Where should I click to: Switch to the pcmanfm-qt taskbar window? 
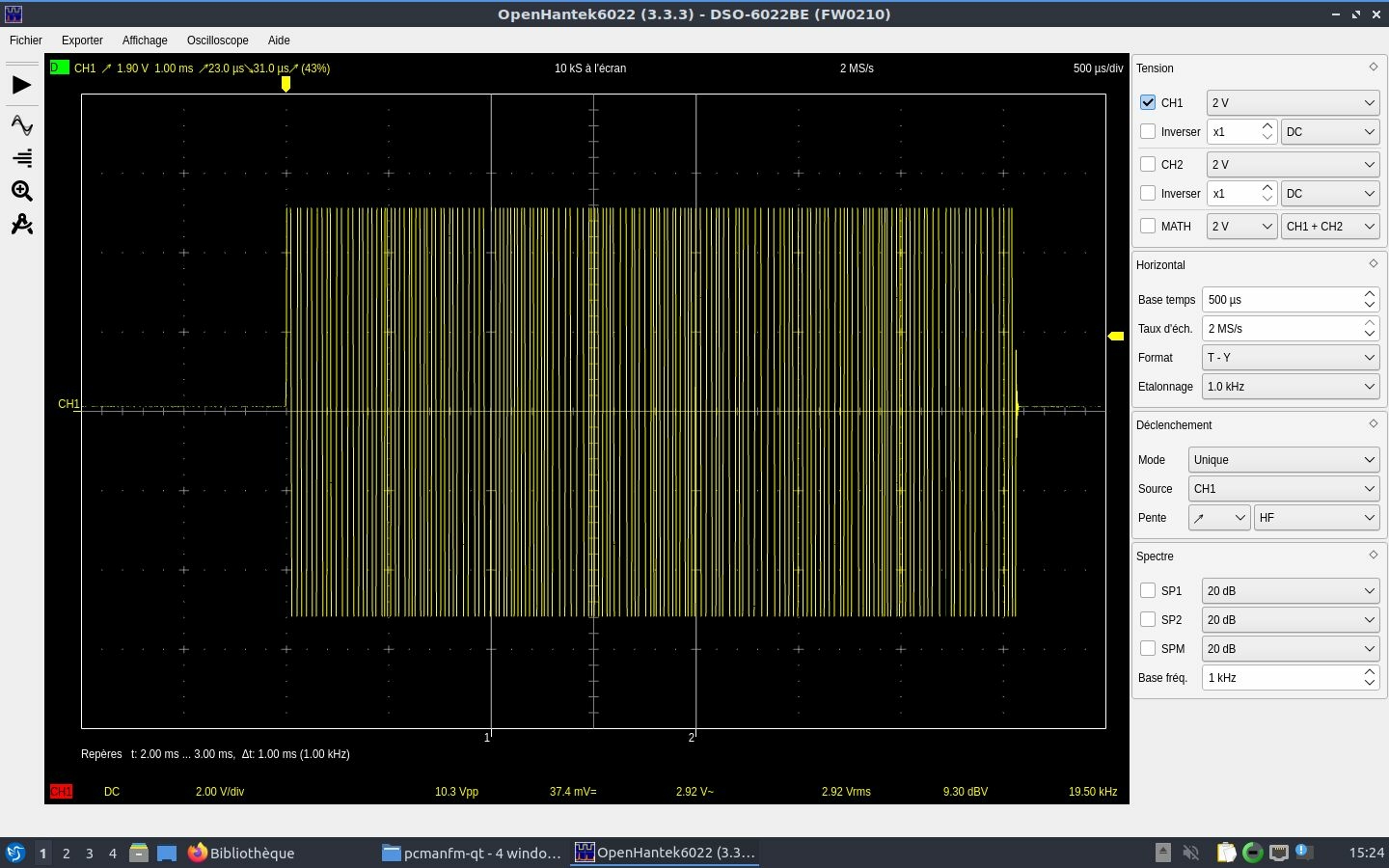[473, 853]
